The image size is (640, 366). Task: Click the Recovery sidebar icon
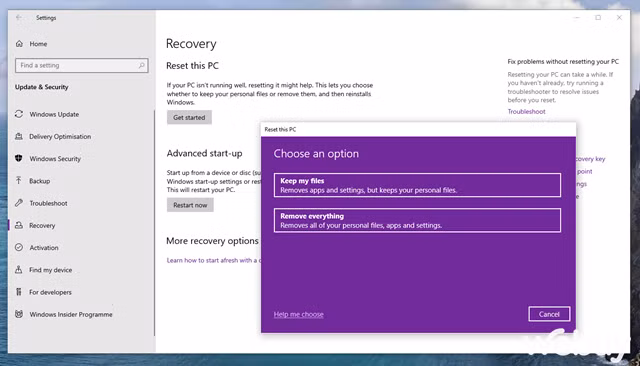click(19, 225)
